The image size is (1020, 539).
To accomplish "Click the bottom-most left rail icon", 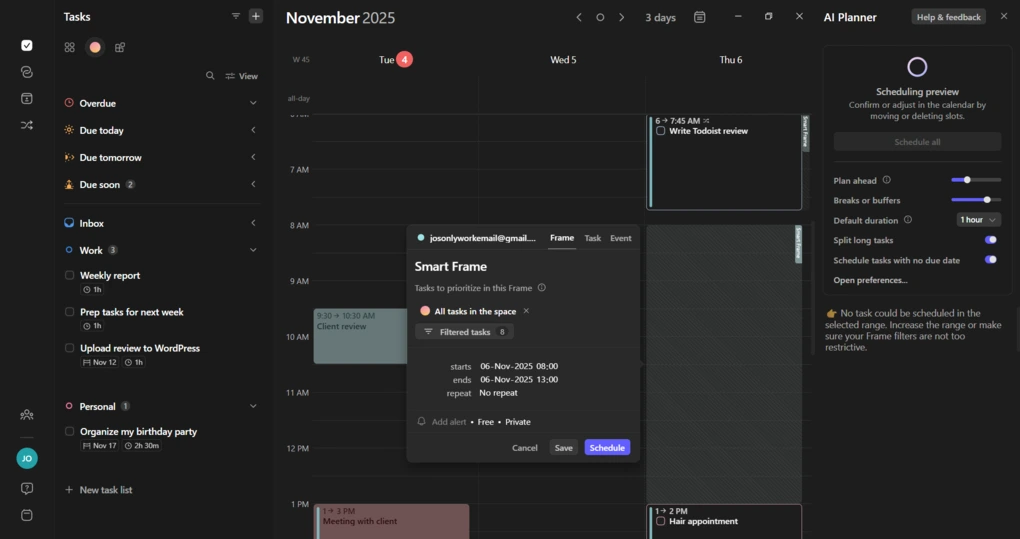I will click(x=27, y=516).
